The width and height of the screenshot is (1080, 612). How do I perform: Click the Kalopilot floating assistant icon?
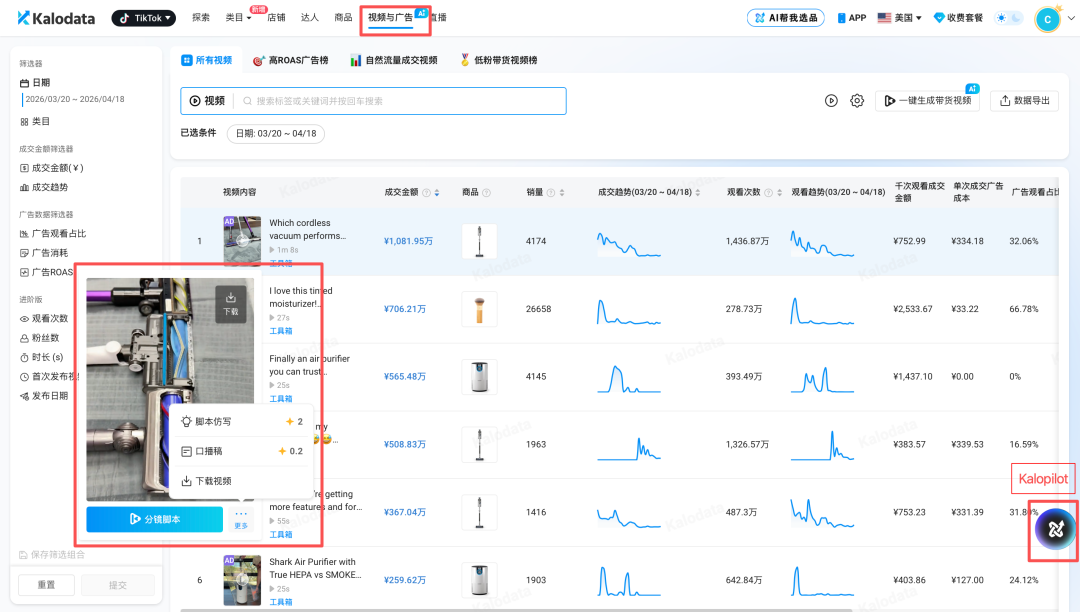[1053, 529]
